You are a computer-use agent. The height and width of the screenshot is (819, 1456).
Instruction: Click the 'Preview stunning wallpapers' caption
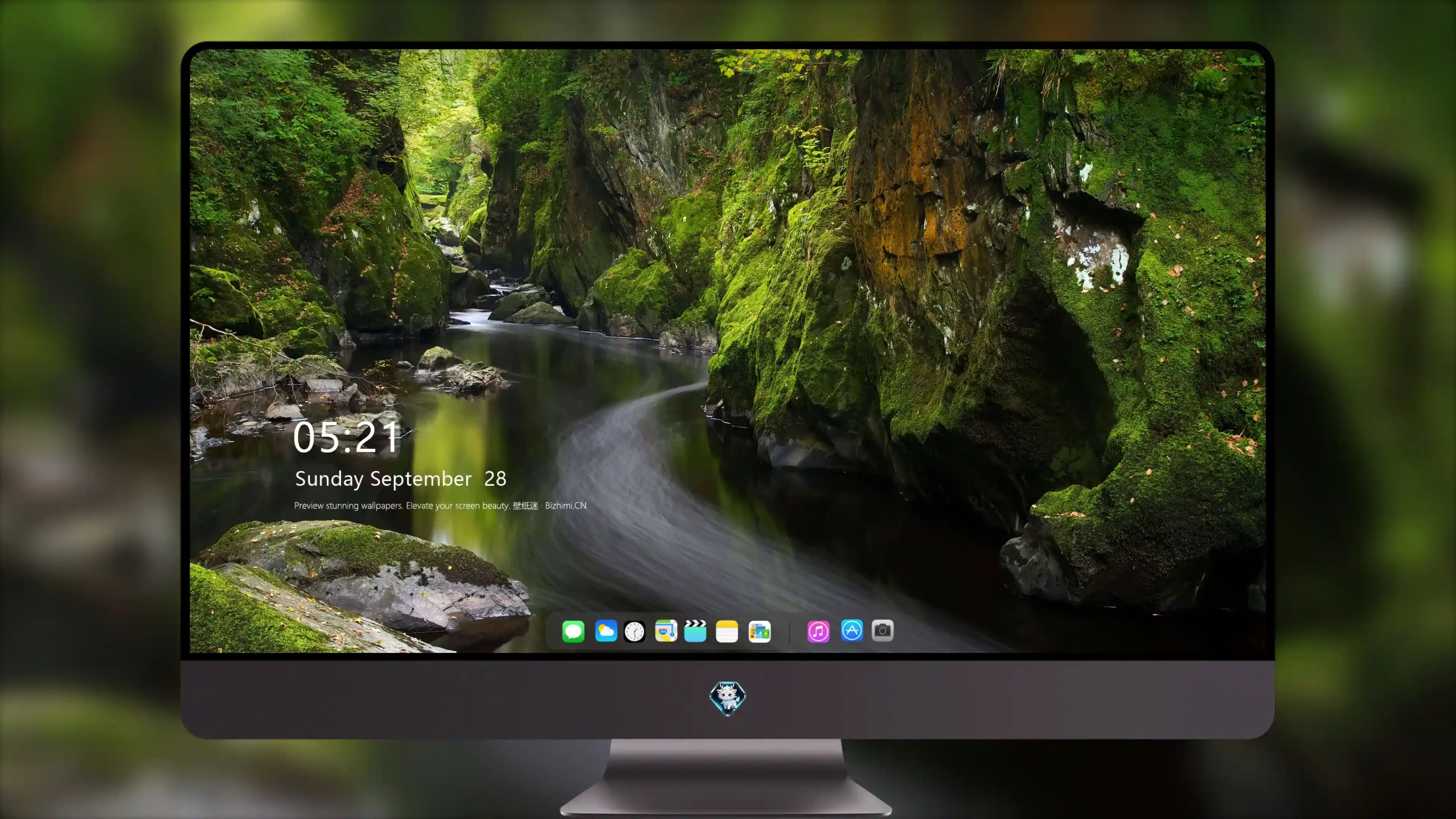(440, 505)
